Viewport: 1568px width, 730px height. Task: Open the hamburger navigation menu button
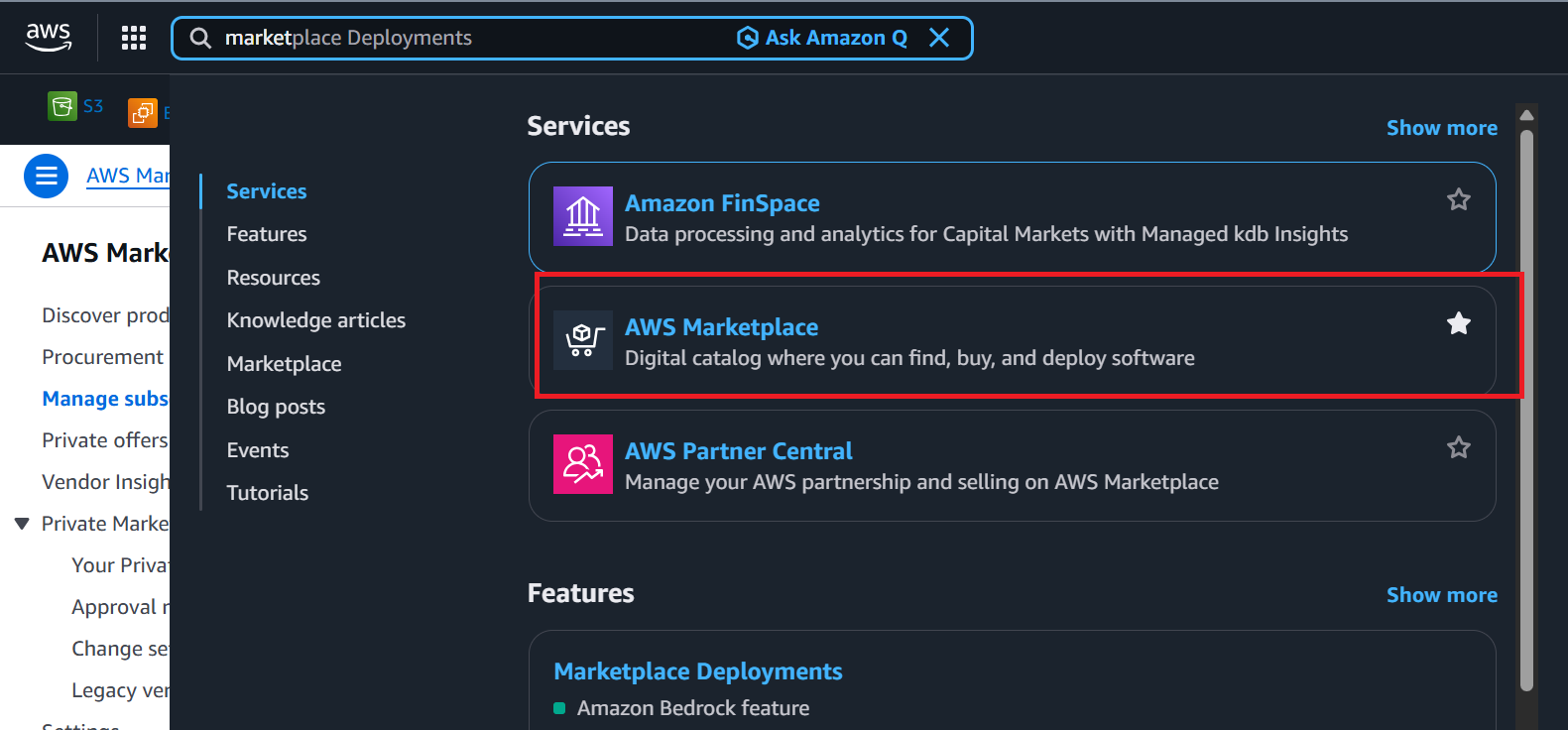46,176
